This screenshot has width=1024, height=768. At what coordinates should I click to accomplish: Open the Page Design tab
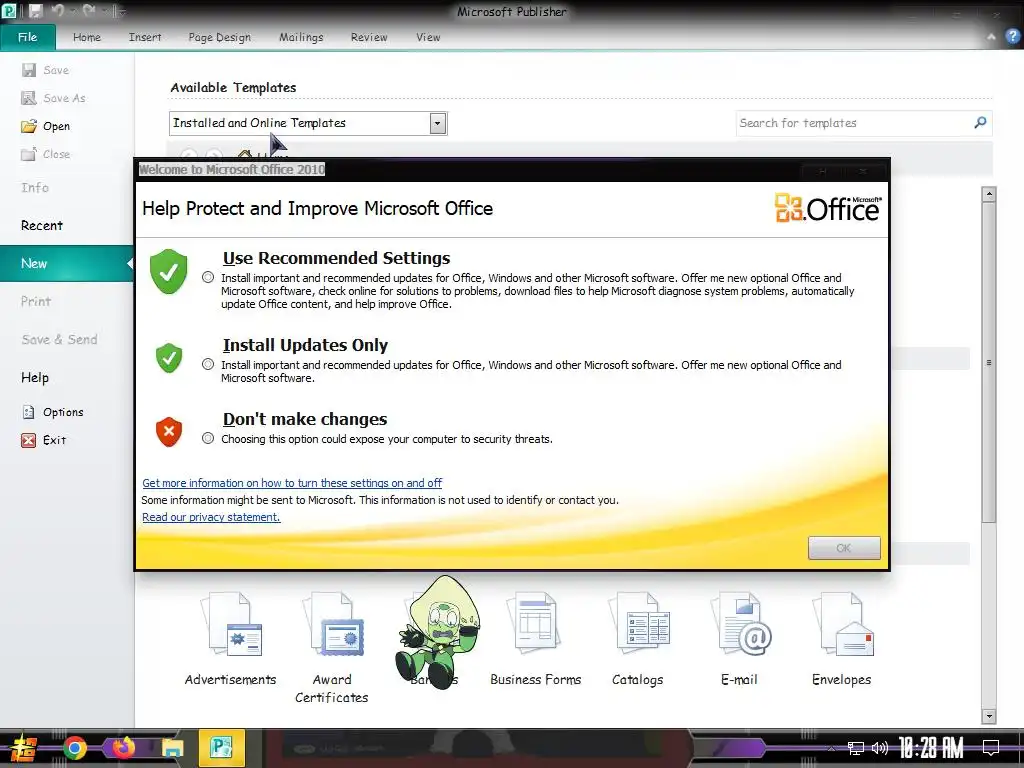[219, 37]
